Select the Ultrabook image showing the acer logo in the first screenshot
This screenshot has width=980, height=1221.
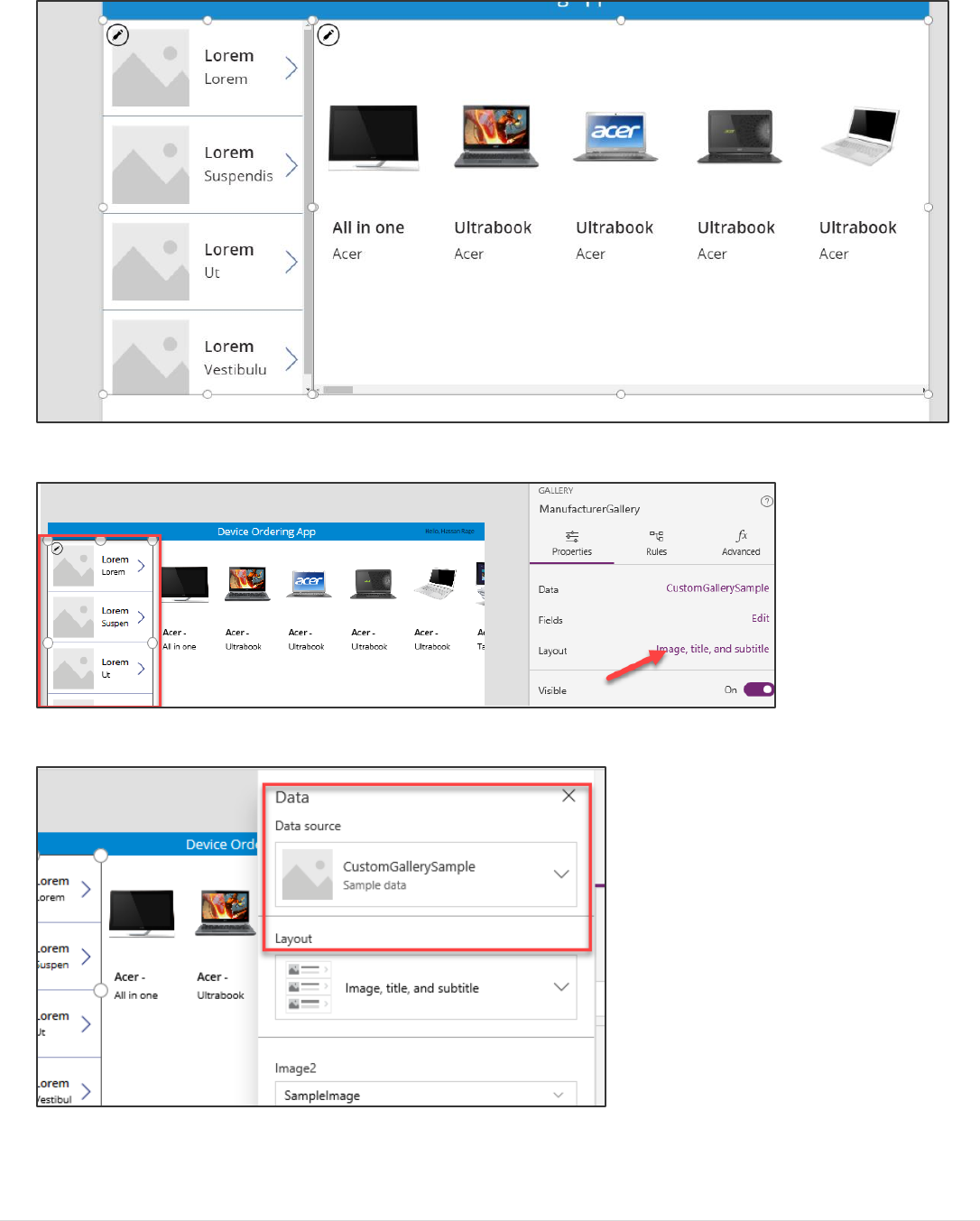click(x=615, y=137)
